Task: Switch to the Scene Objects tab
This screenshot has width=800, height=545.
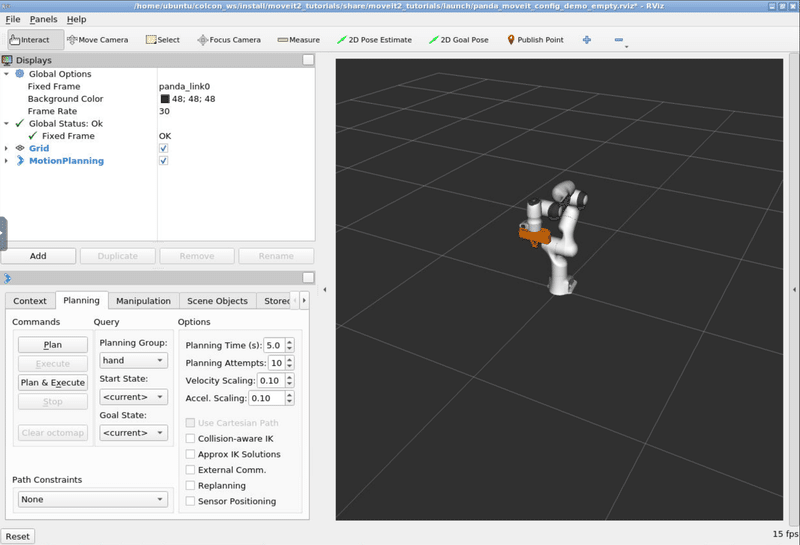Action: (x=217, y=301)
